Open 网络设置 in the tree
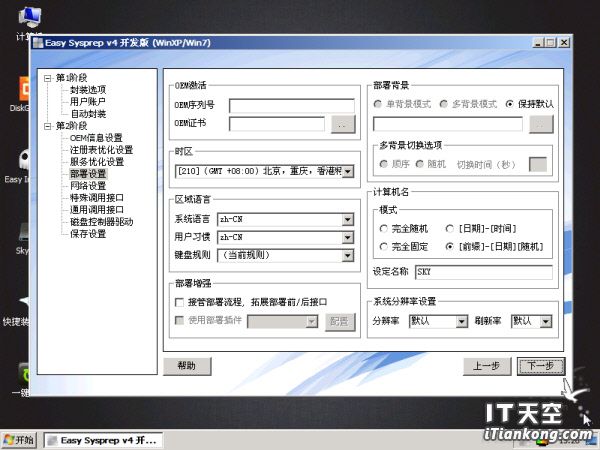600x450 pixels. pos(88,186)
